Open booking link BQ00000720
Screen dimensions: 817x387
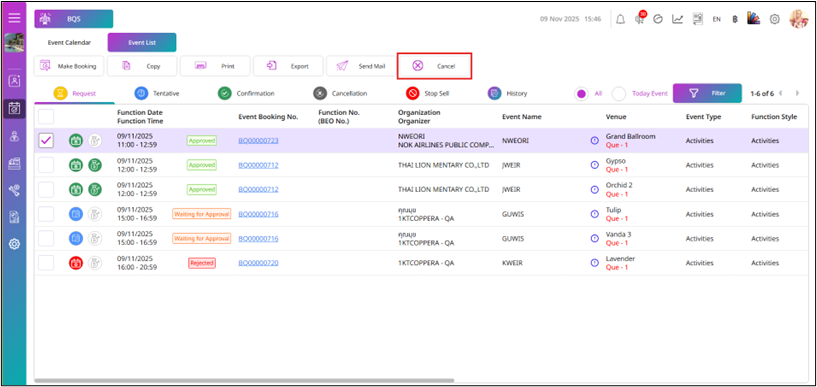[258, 263]
